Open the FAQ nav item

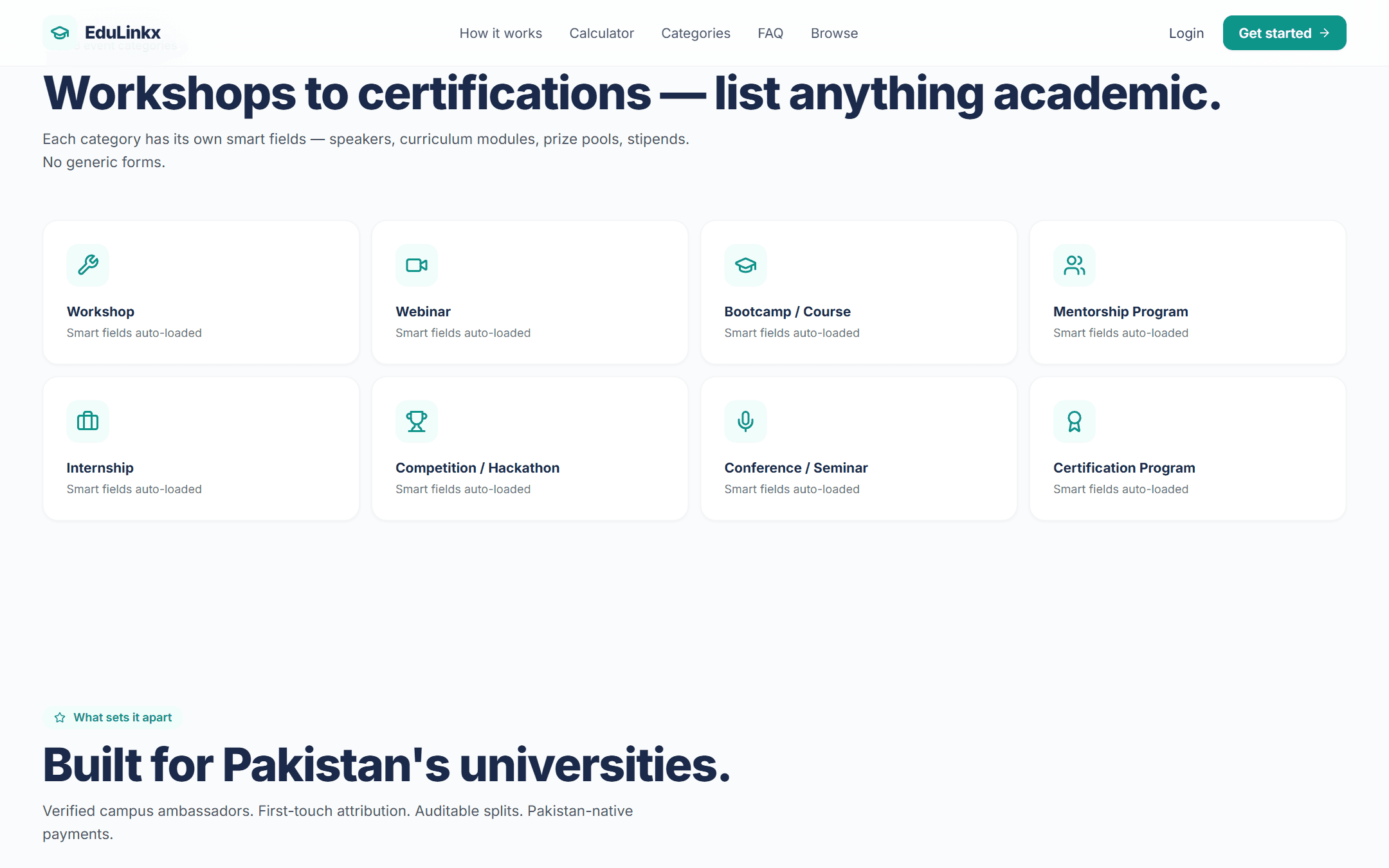[x=770, y=33]
